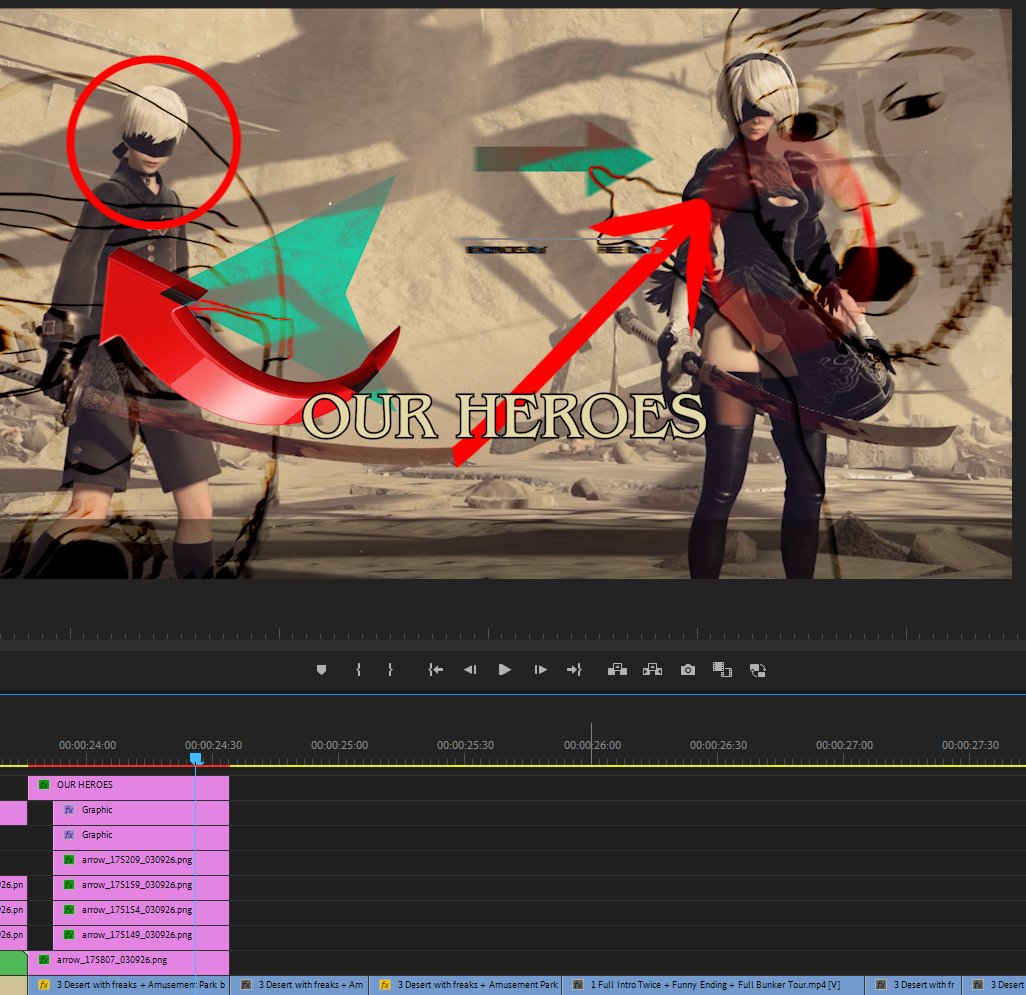The width and height of the screenshot is (1026, 995).
Task: Select the arrow_175149_030926.png clip
Action: [141, 937]
